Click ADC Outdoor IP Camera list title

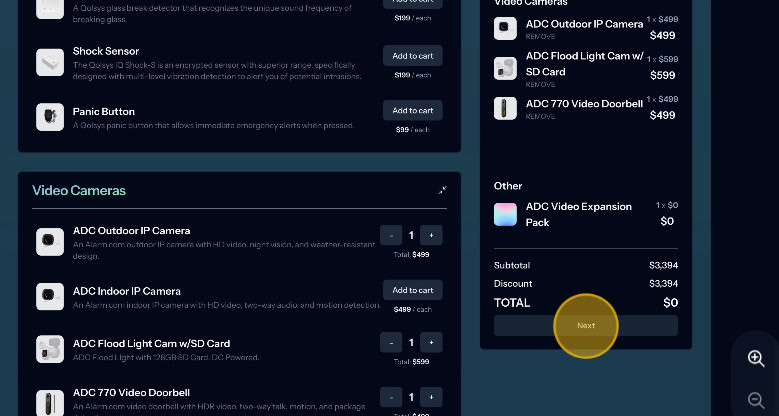pyautogui.click(x=132, y=231)
